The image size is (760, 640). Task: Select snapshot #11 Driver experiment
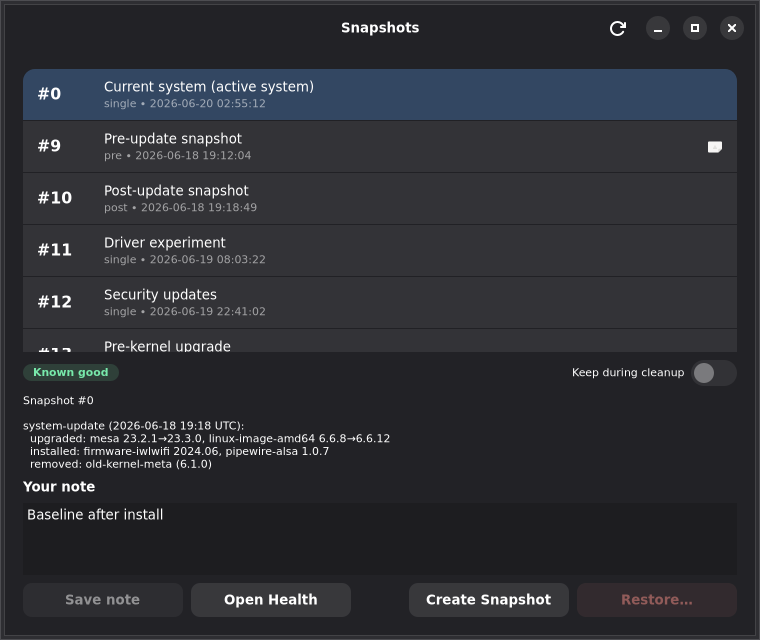tap(380, 251)
